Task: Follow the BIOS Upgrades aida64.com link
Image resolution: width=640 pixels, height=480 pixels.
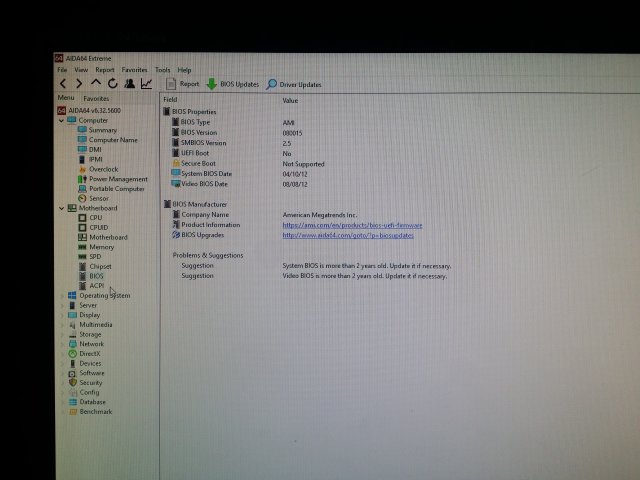Action: [x=347, y=235]
